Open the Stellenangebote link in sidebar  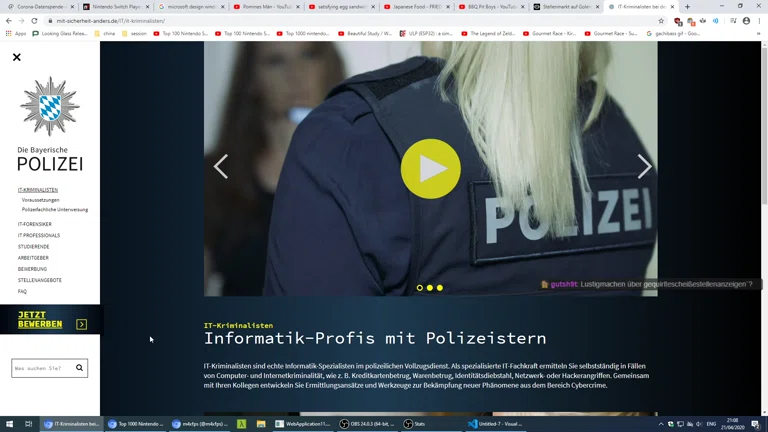tap(40, 280)
